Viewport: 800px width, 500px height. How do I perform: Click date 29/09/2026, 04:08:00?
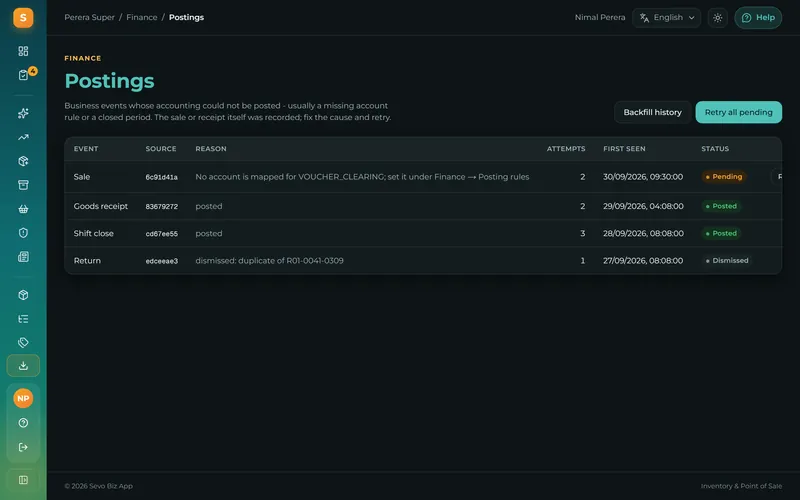pos(643,206)
